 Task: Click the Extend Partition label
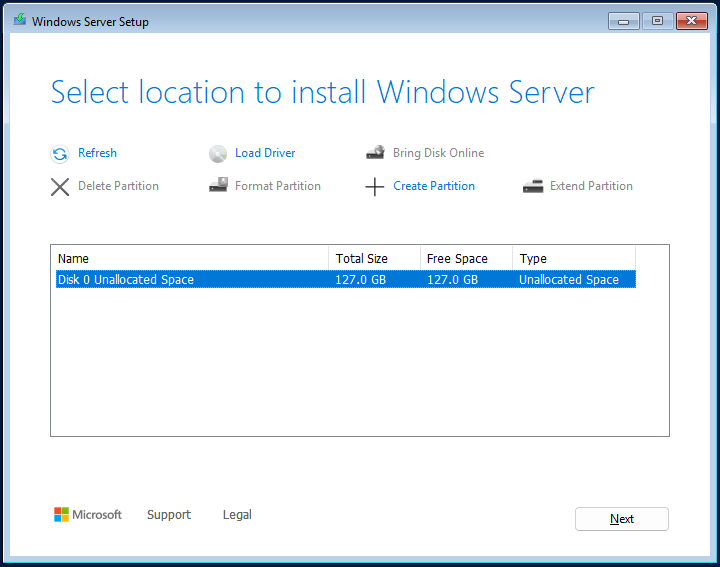click(x=591, y=186)
